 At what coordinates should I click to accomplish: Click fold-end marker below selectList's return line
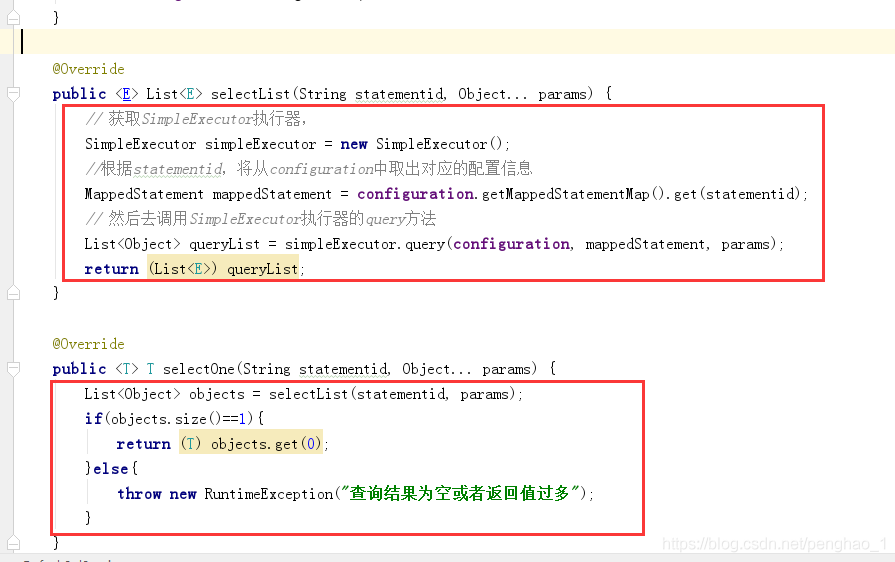tap(13, 293)
